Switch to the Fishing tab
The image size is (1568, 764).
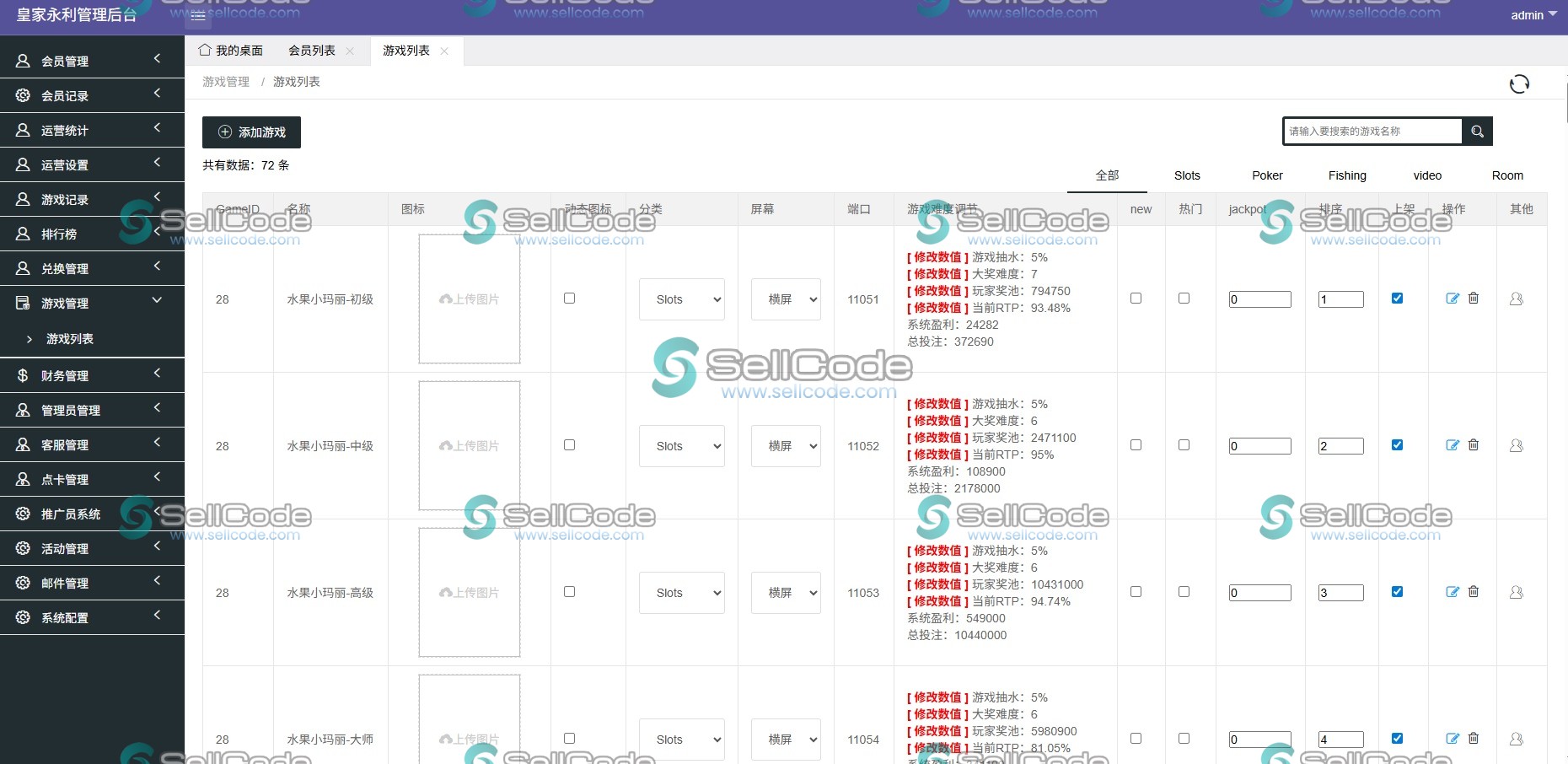click(x=1346, y=175)
